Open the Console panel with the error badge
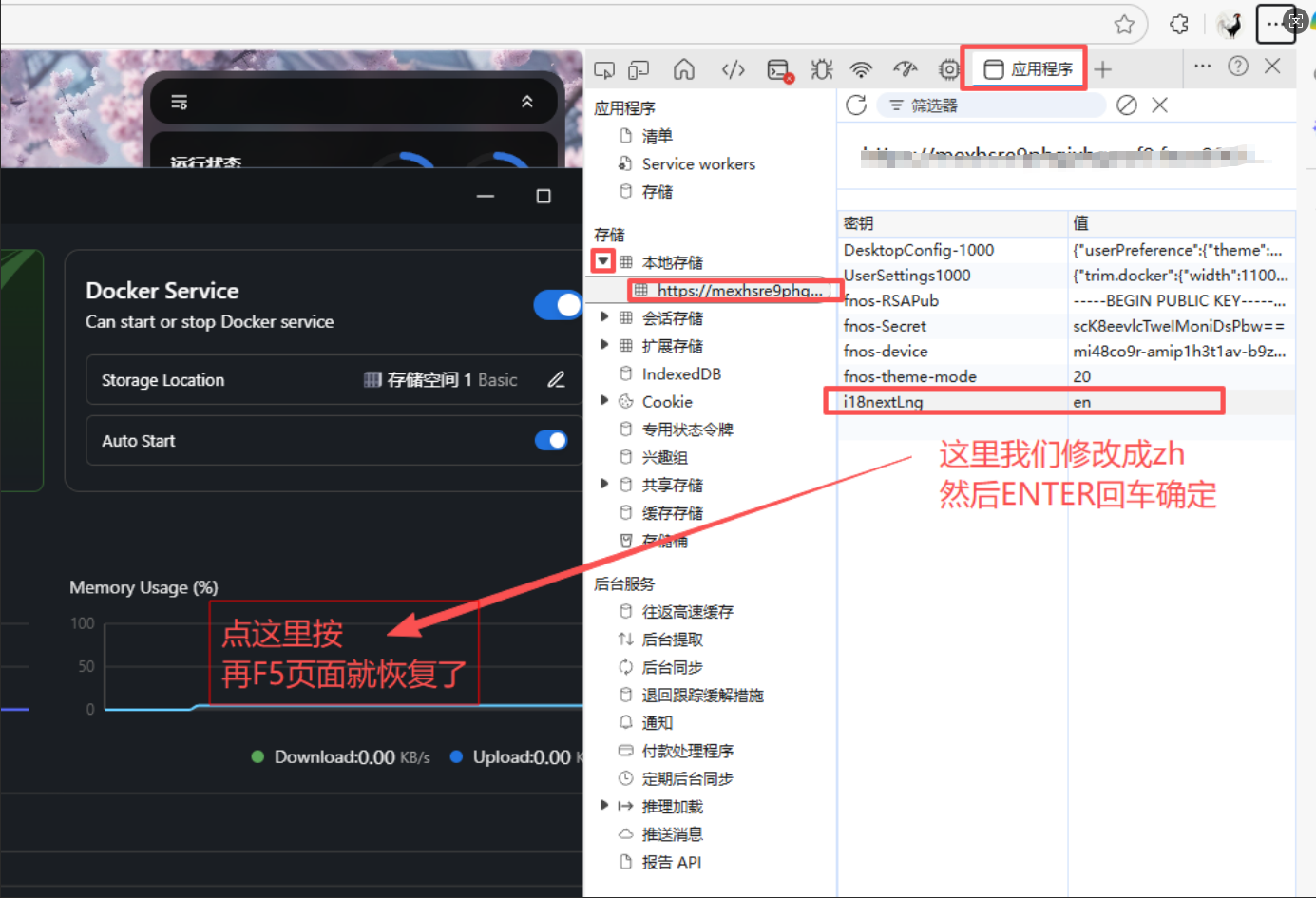 [x=779, y=70]
